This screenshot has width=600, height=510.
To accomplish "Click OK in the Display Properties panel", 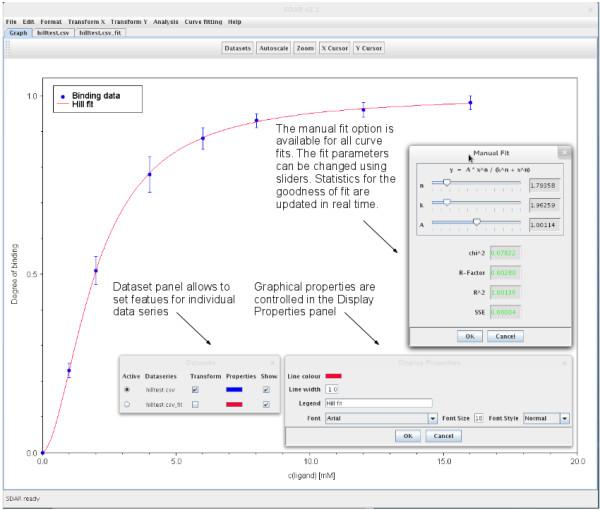I will 406,436.
